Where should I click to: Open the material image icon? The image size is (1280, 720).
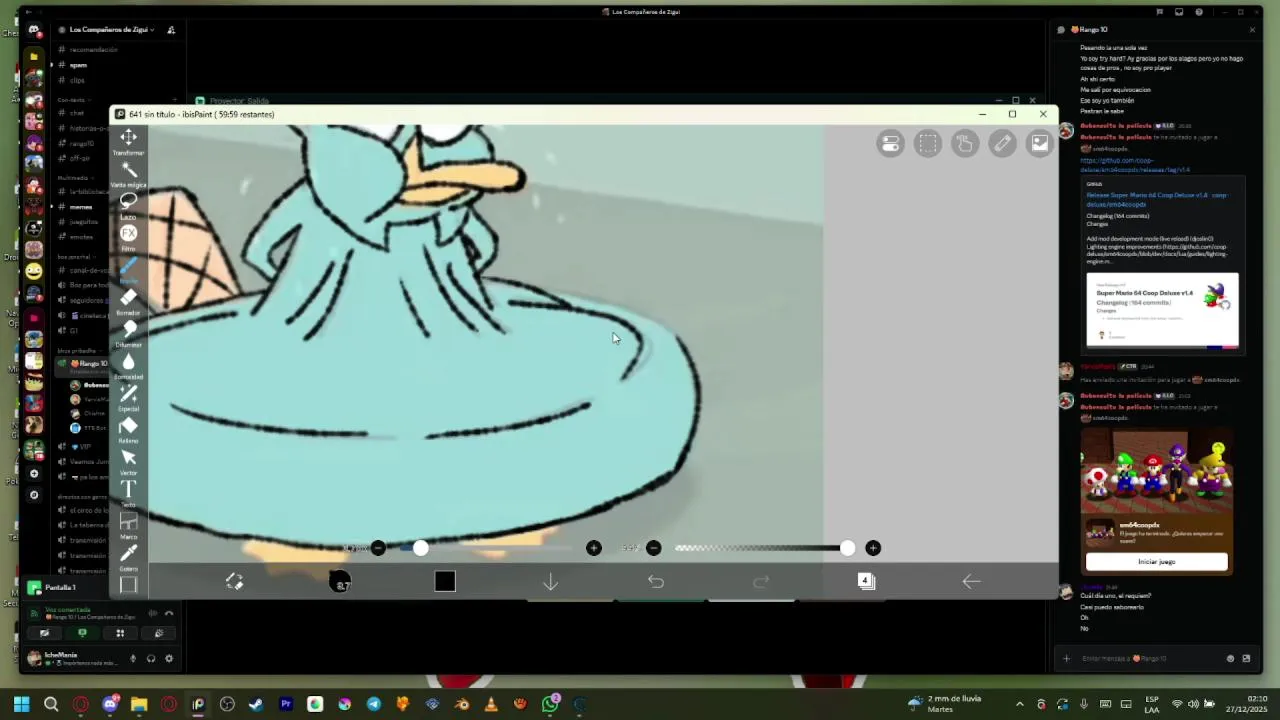(x=1040, y=144)
